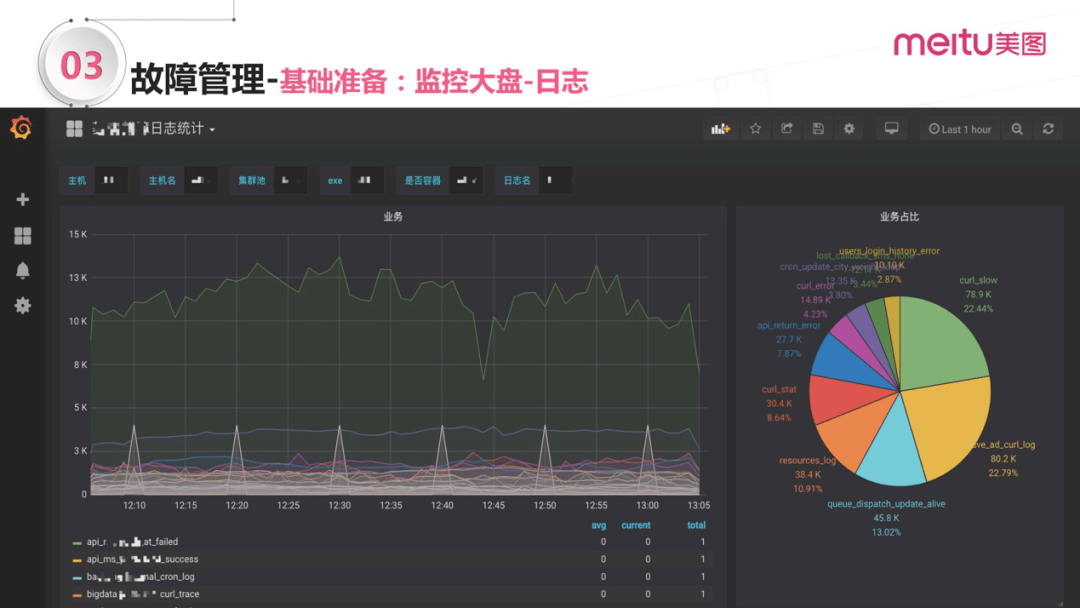The width and height of the screenshot is (1080, 608).
Task: Save the dashboard with the disk icon
Action: 818,128
